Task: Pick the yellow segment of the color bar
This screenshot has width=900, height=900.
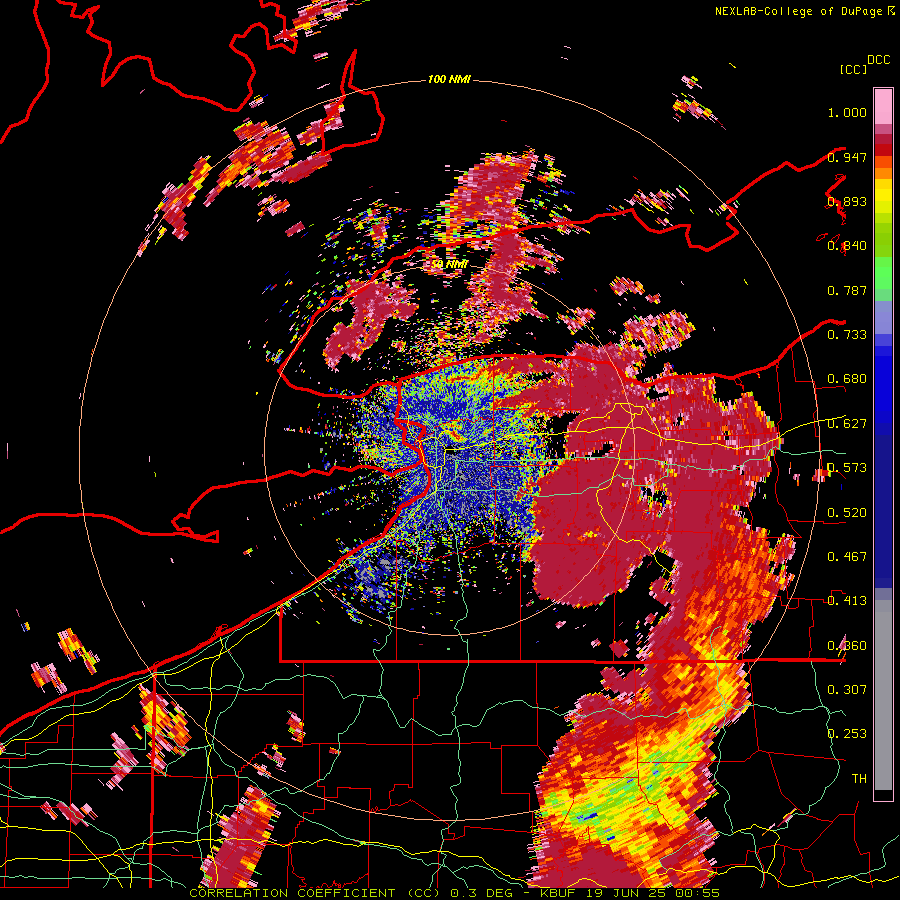Action: [883, 196]
